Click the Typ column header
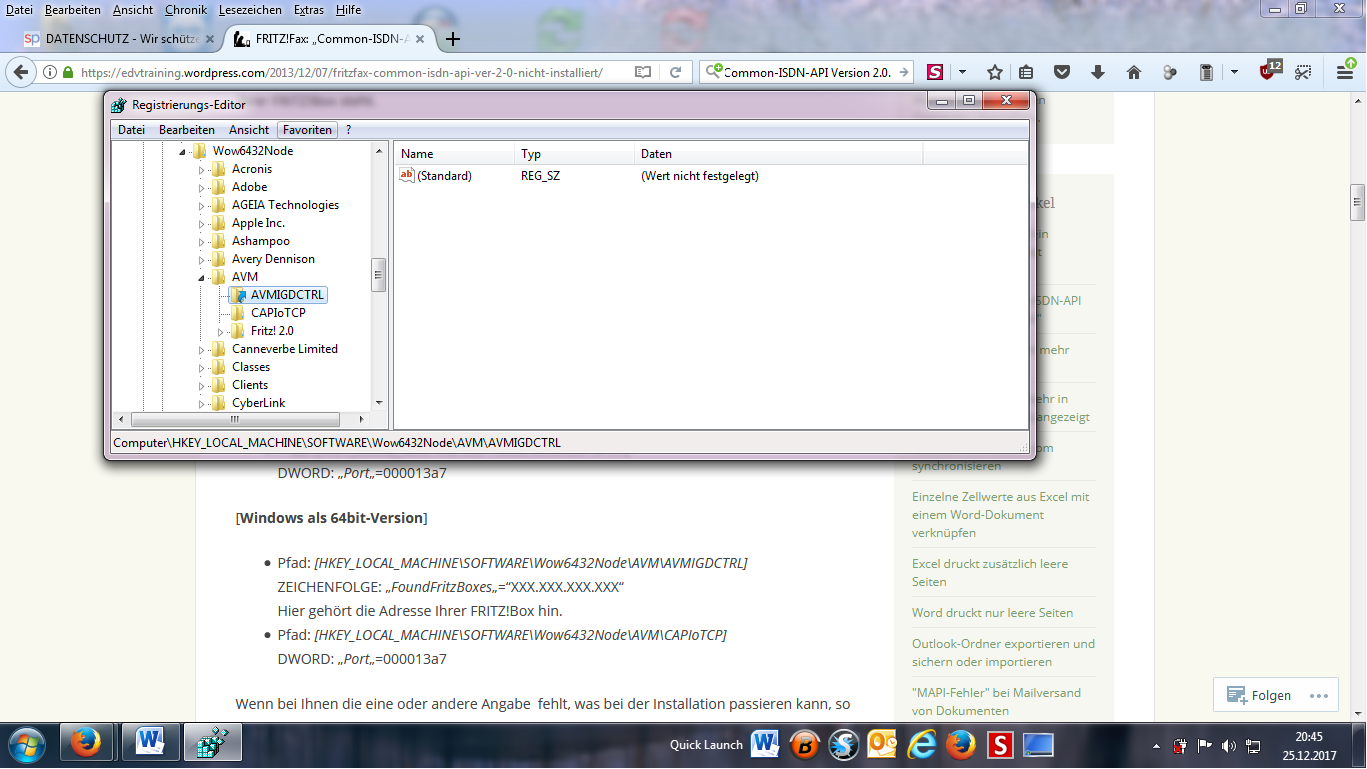This screenshot has width=1367, height=769. (575, 154)
